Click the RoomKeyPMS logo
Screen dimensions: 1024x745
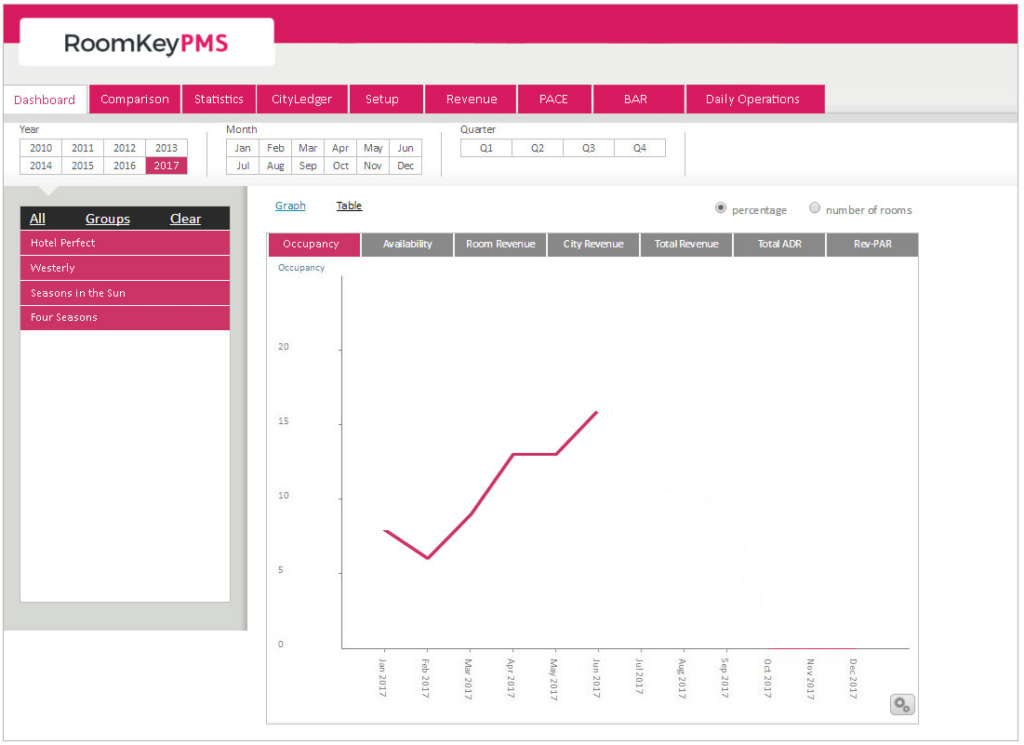point(146,43)
